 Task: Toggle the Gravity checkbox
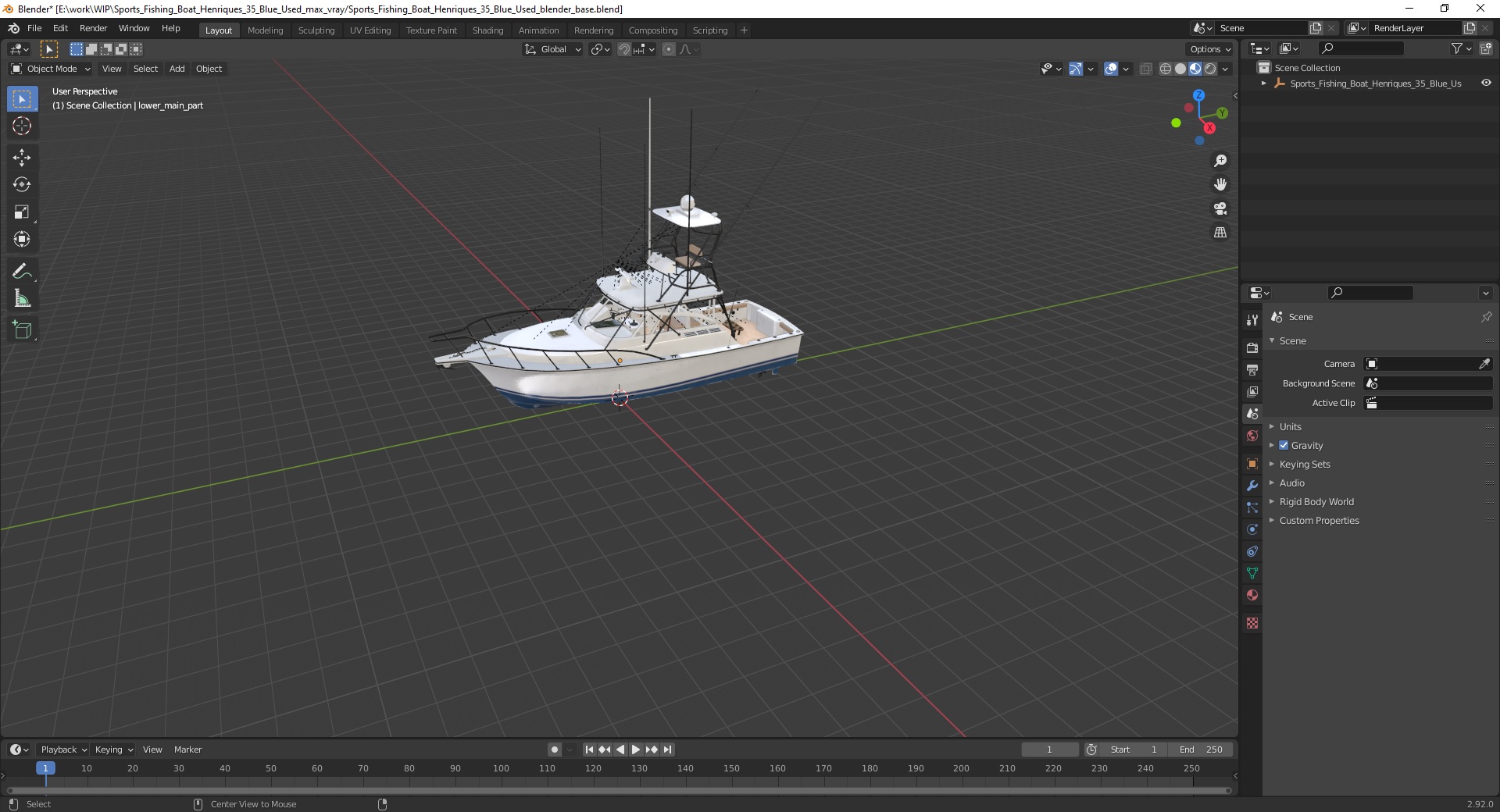coord(1284,445)
